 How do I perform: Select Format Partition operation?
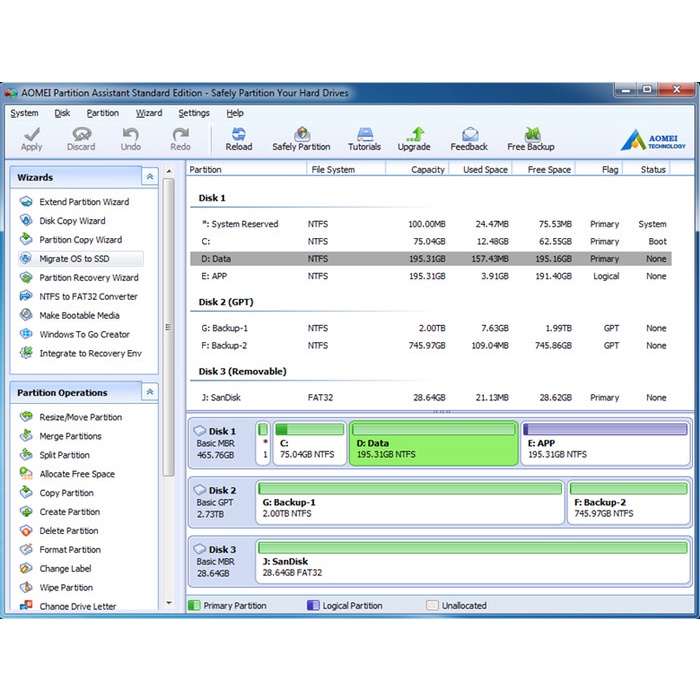click(x=70, y=550)
